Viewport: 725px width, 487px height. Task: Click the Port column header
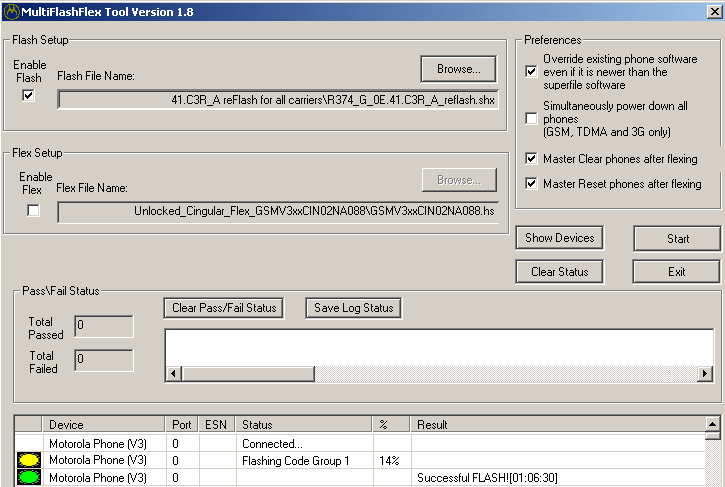tap(182, 425)
